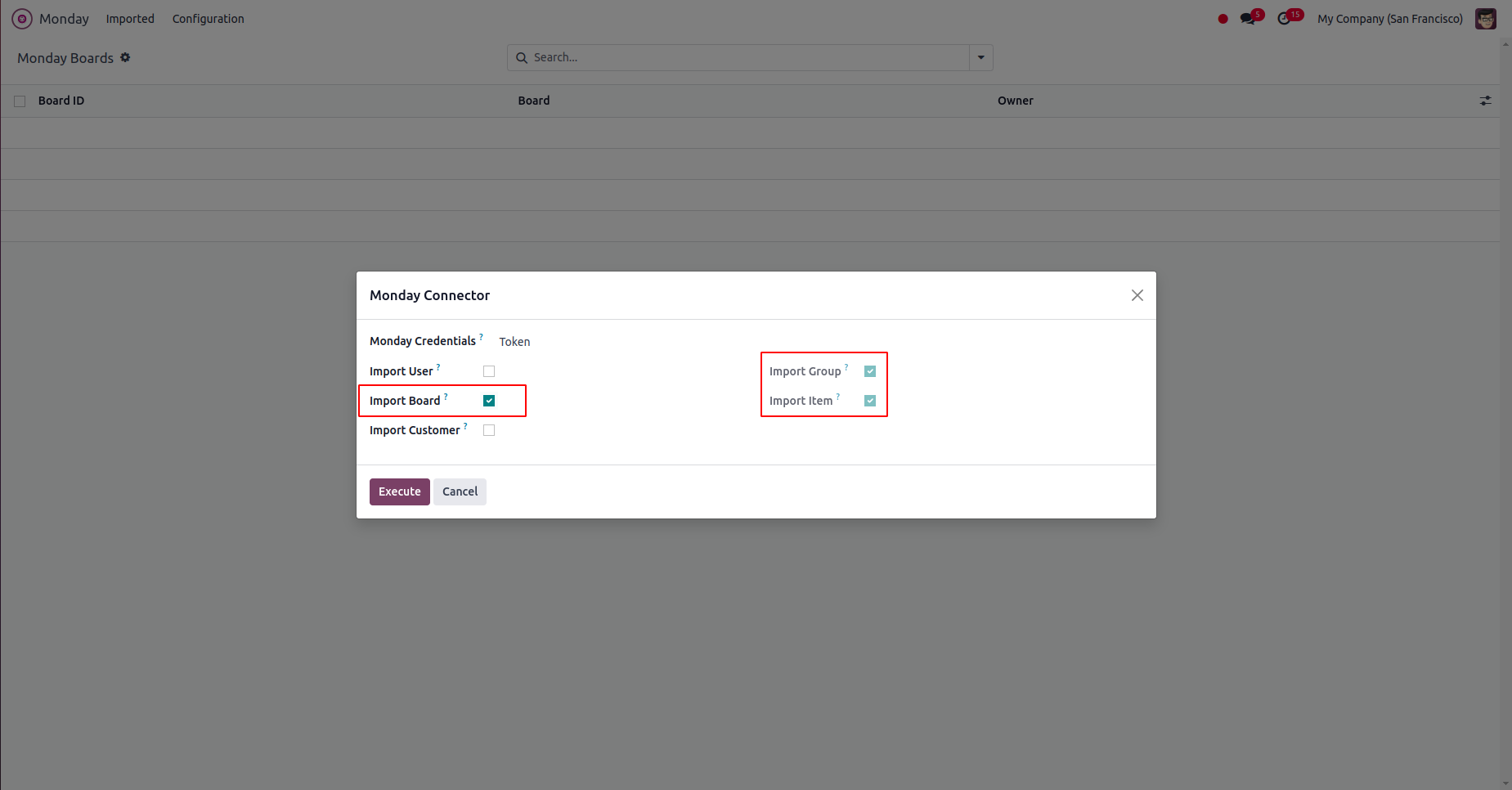Toggle the Import Group checkbox
The width and height of the screenshot is (1512, 790).
coord(870,371)
